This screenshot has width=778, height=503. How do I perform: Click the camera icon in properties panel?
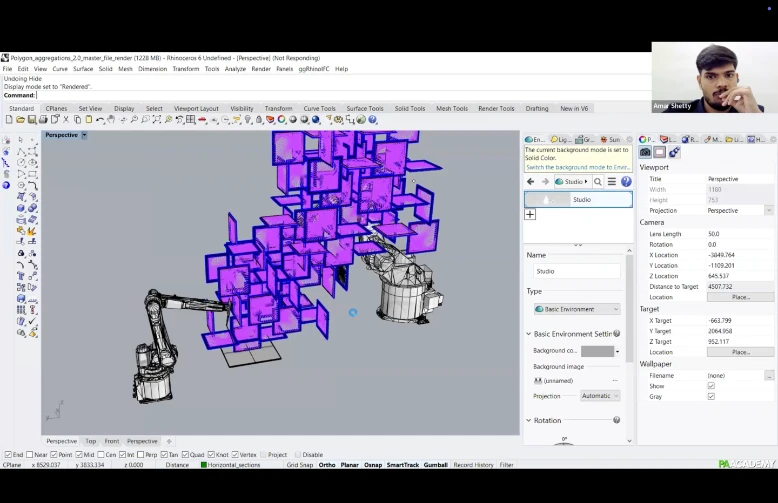click(x=645, y=153)
